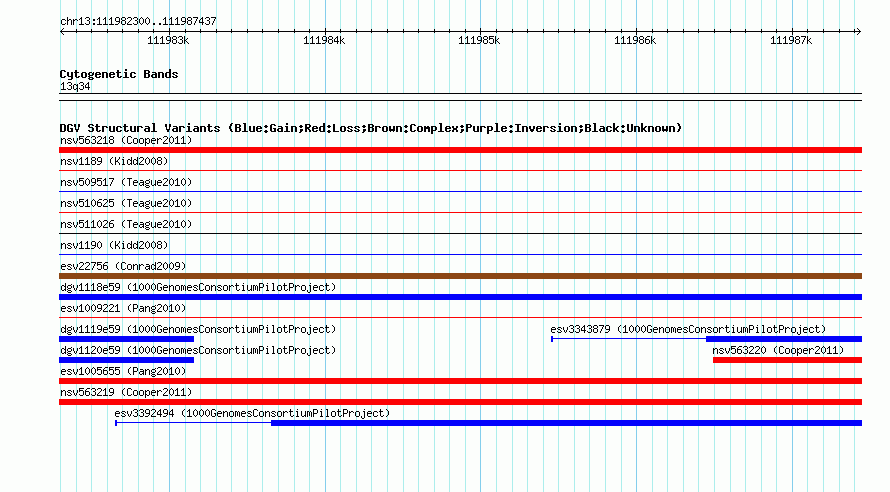
Task: Click the red nsv563219 loss bar
Action: (460, 402)
